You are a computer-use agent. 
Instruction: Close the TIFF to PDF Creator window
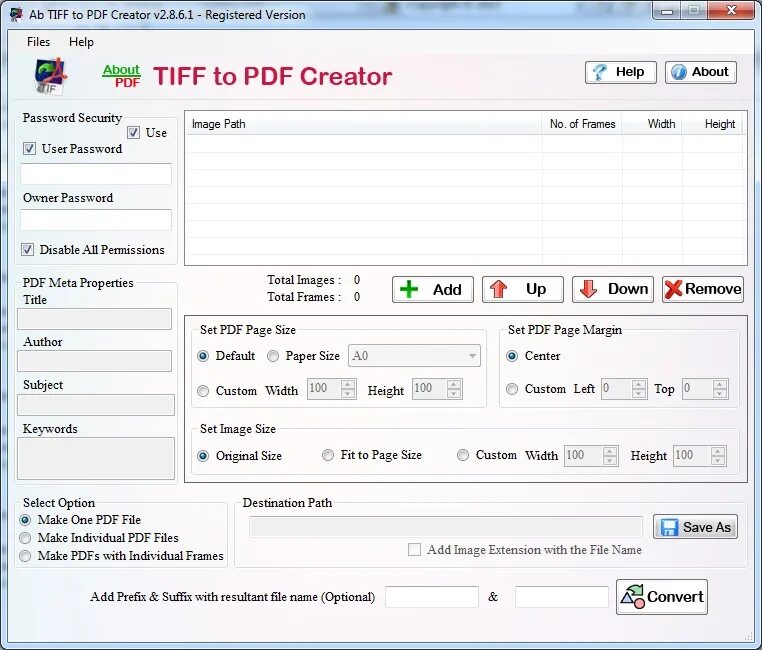(x=730, y=11)
